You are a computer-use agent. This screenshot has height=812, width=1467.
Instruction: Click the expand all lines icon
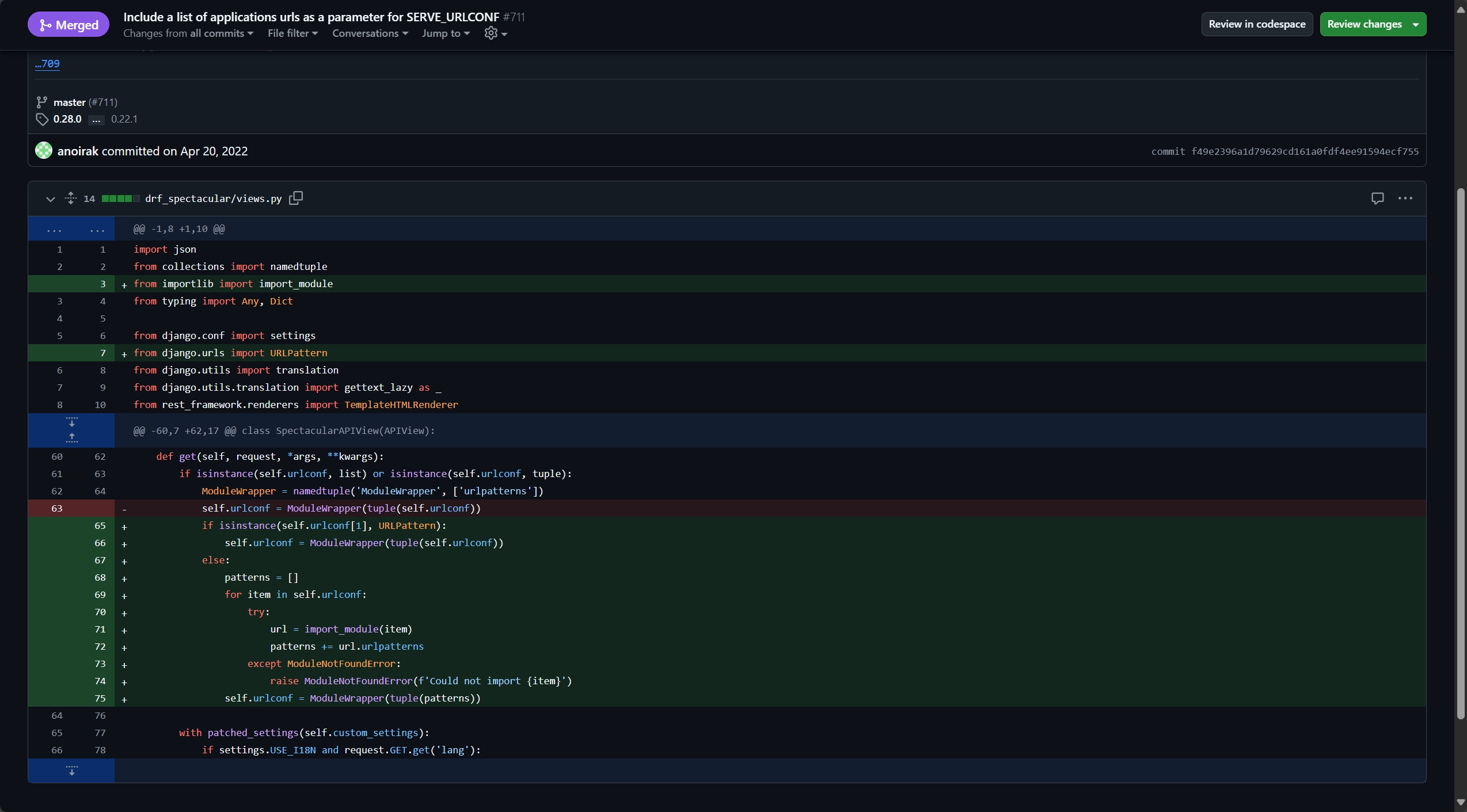[70, 198]
